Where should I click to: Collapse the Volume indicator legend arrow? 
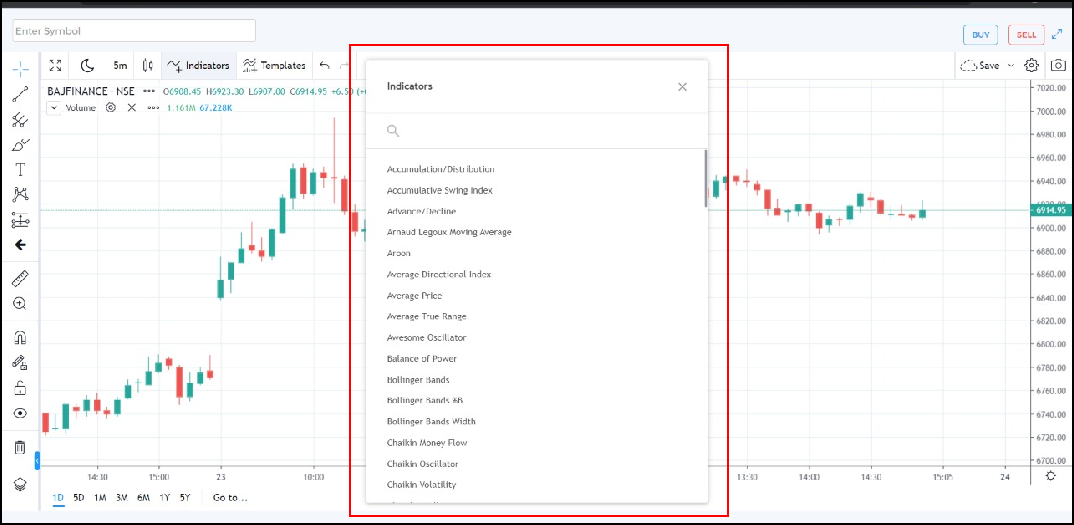pyautogui.click(x=56, y=107)
